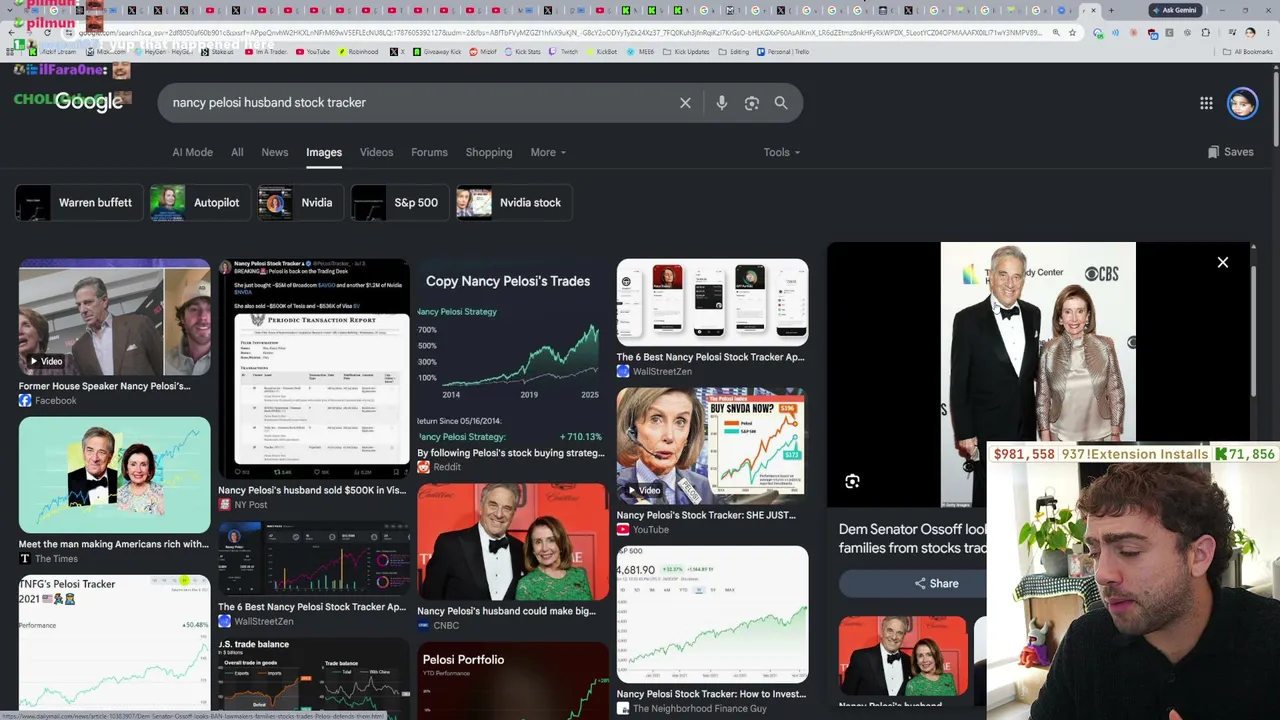This screenshot has width=1280, height=720.
Task: Switch to the News tab
Action: pos(275,152)
